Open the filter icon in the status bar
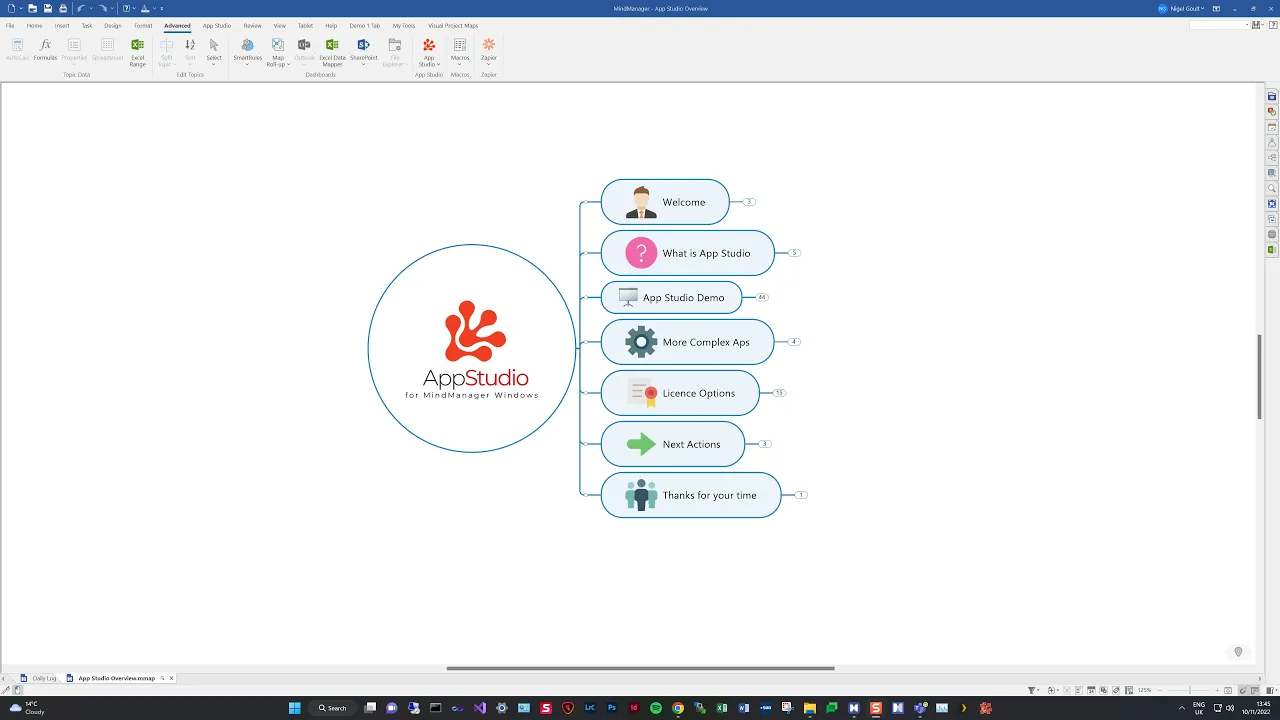Viewport: 1280px width, 720px height. [1032, 690]
